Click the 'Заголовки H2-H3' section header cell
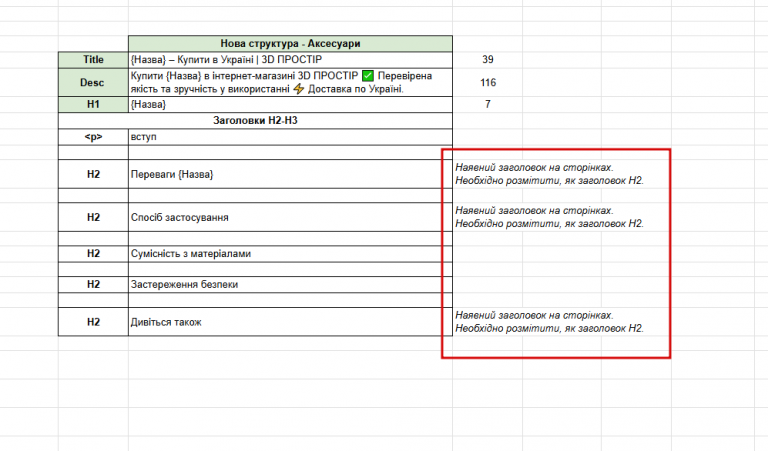768x451 pixels. [x=255, y=120]
